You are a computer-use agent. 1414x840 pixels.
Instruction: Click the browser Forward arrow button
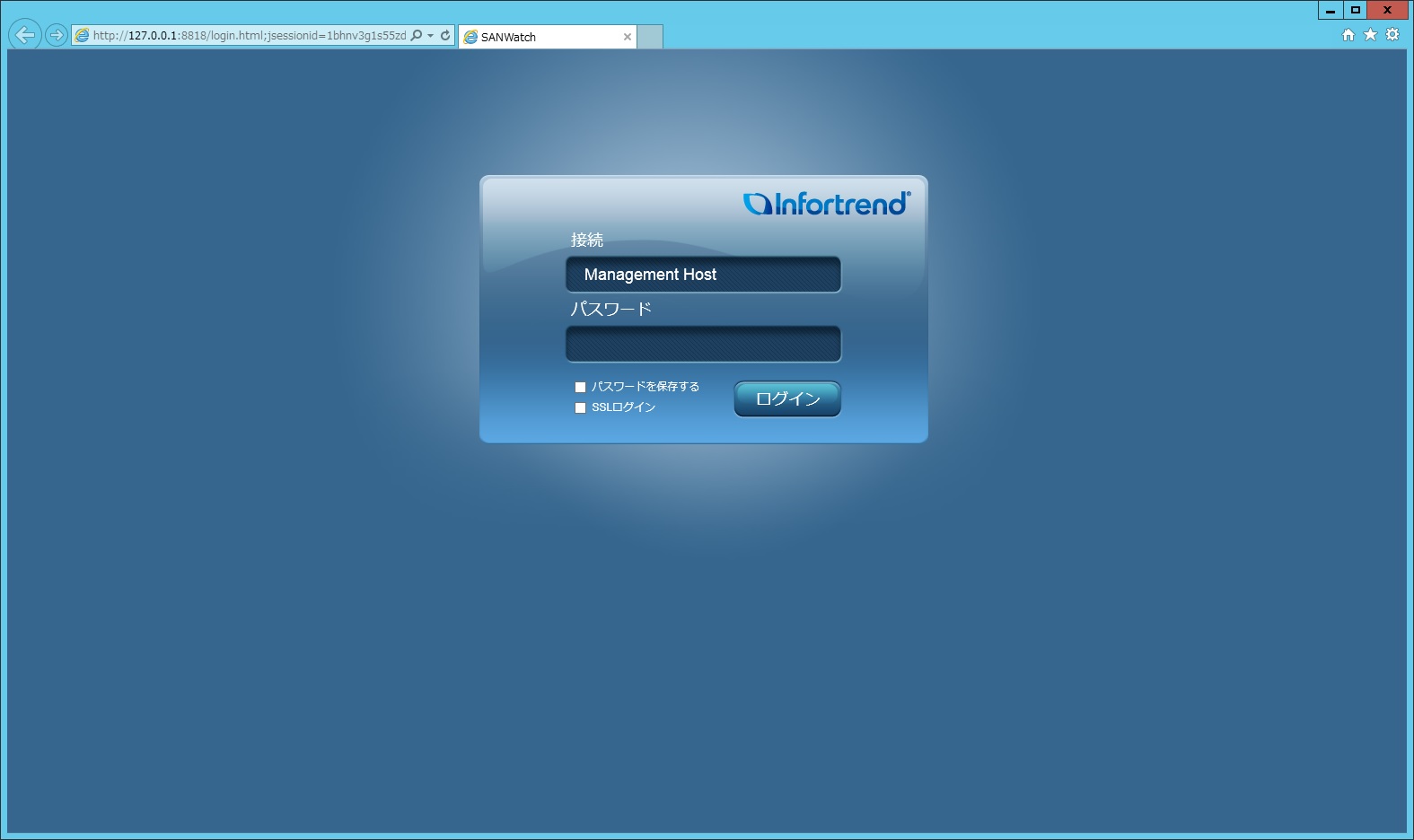coord(57,35)
